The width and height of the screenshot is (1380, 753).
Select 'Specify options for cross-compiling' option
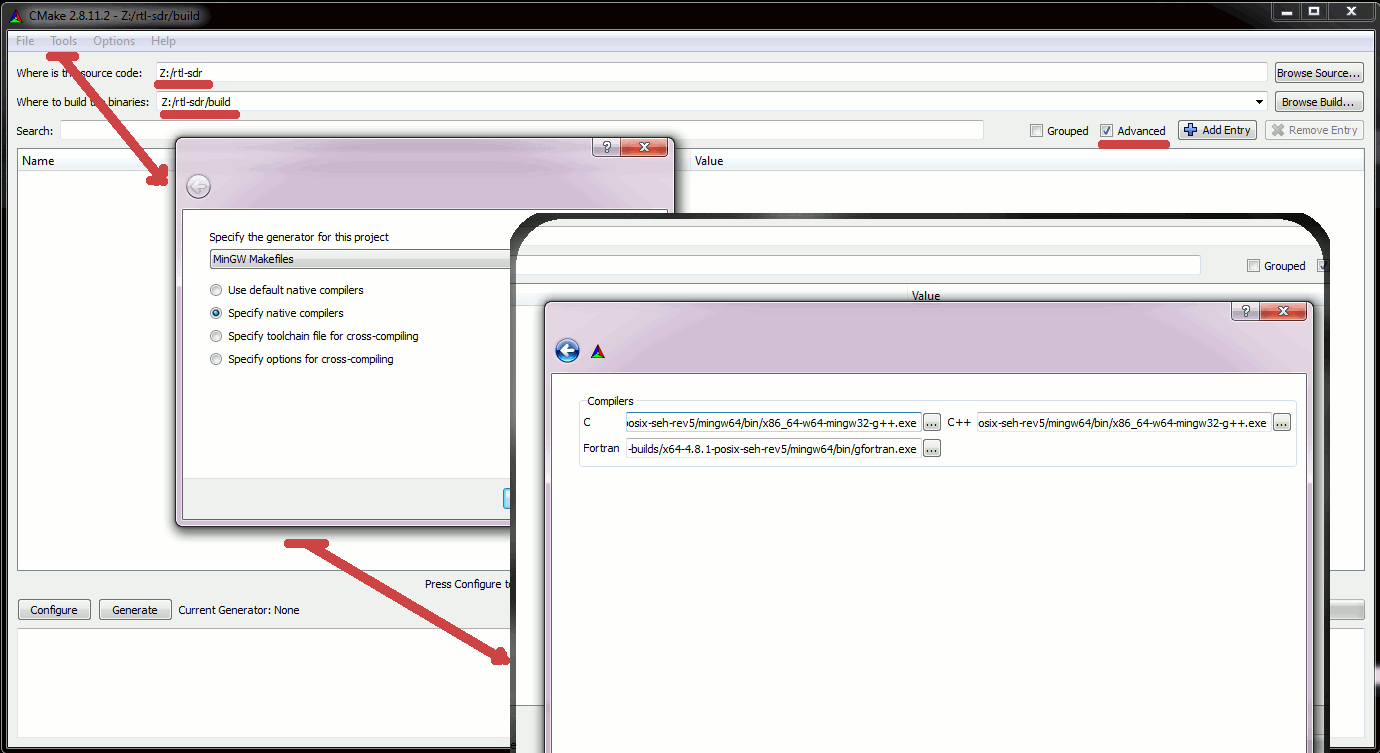pyautogui.click(x=216, y=359)
